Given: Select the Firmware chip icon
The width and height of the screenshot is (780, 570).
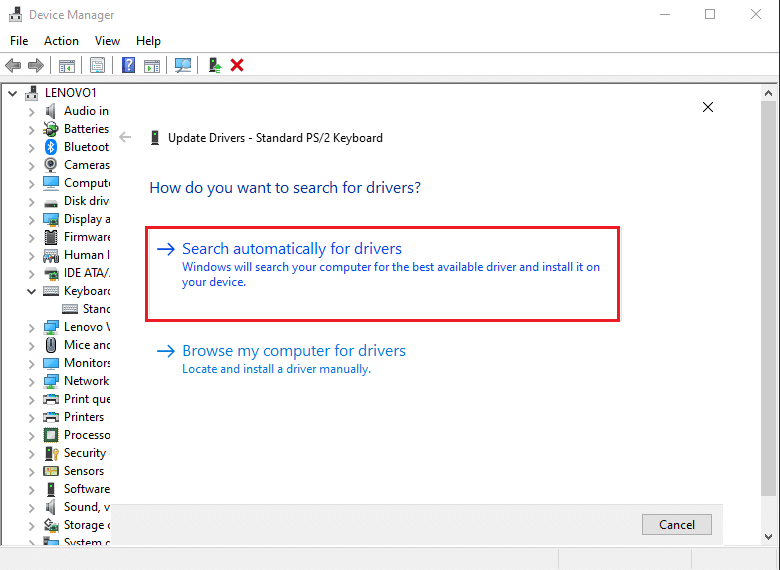Looking at the screenshot, I should (51, 237).
